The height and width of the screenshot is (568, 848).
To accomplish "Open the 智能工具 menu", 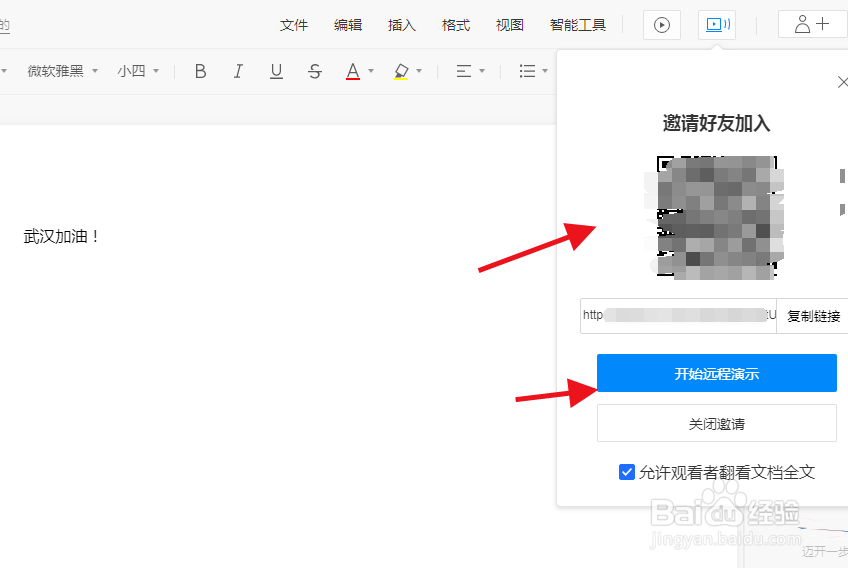I will pos(578,25).
